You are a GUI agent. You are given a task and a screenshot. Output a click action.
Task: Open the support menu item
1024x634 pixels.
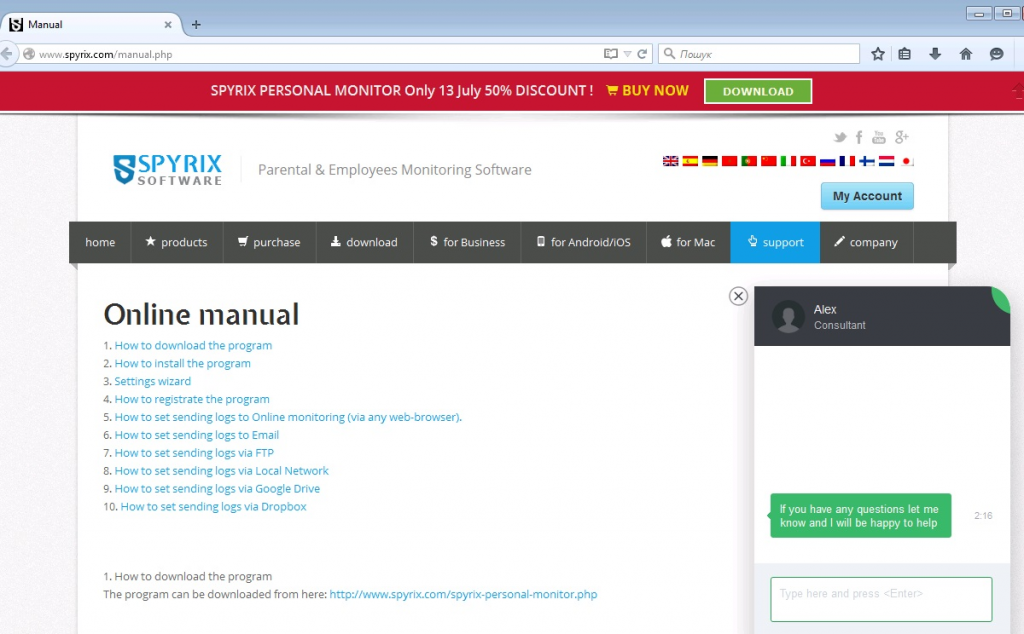click(x=775, y=242)
